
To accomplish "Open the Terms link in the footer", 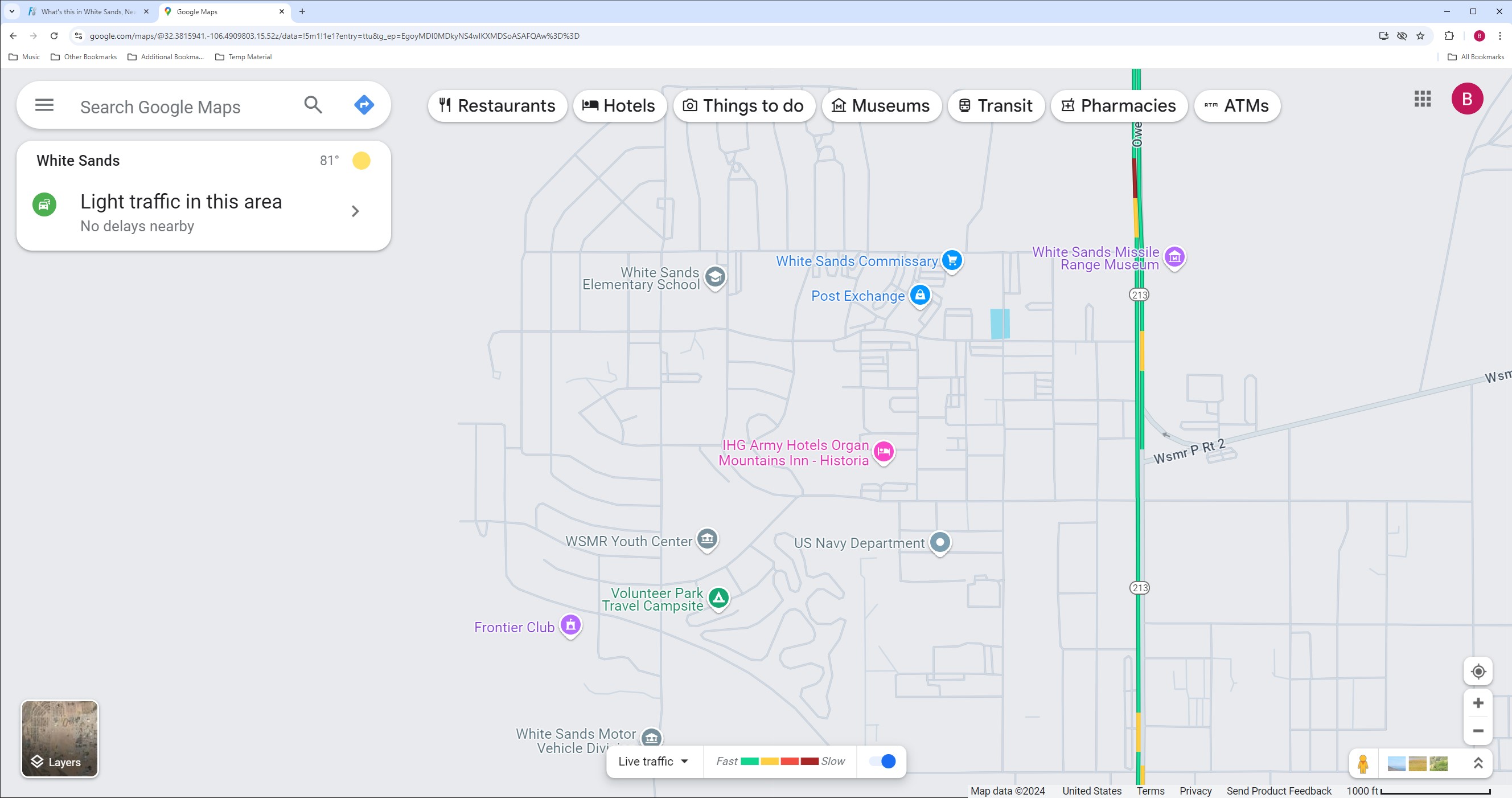I will click(x=1150, y=791).
